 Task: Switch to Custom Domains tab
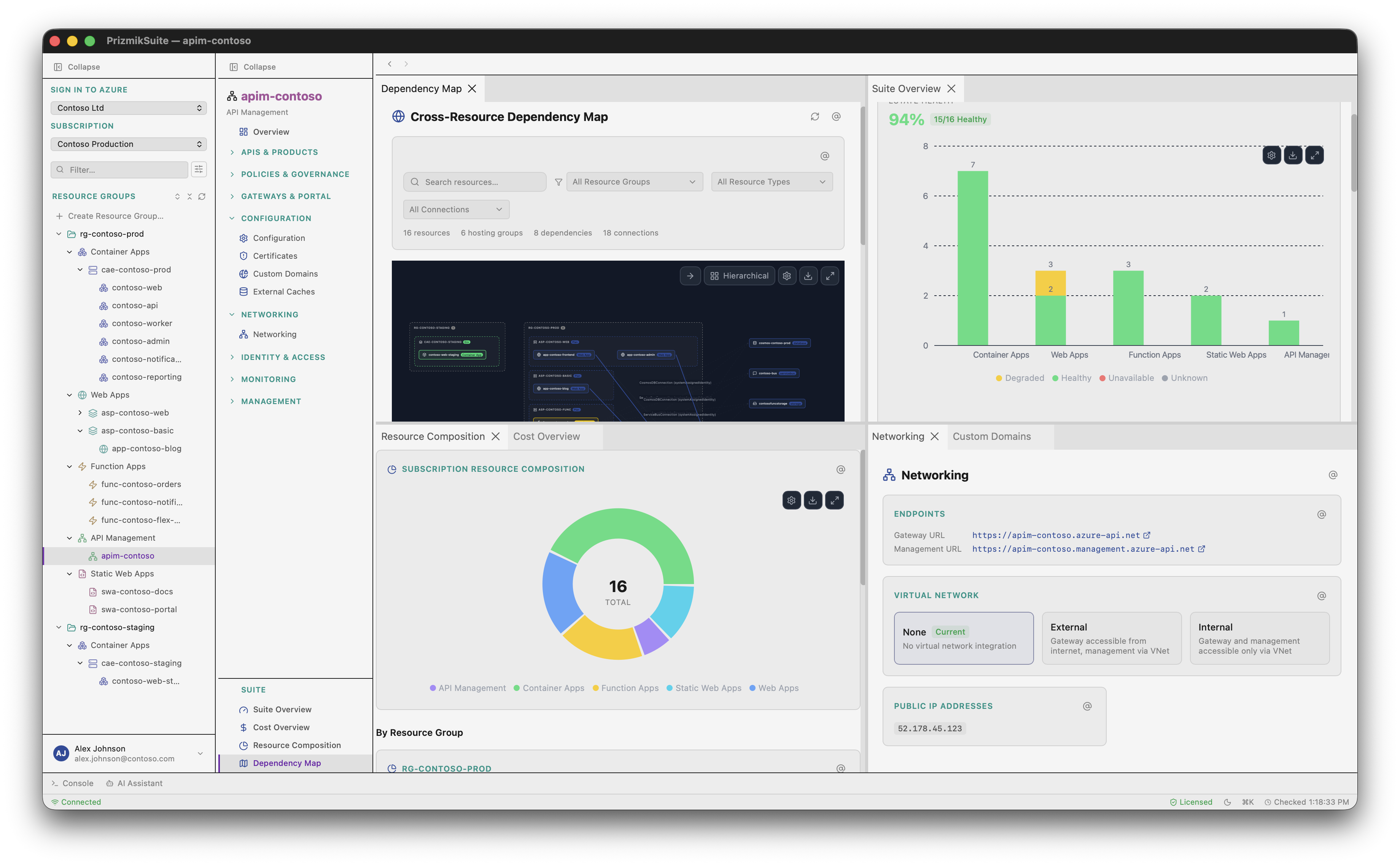click(991, 437)
